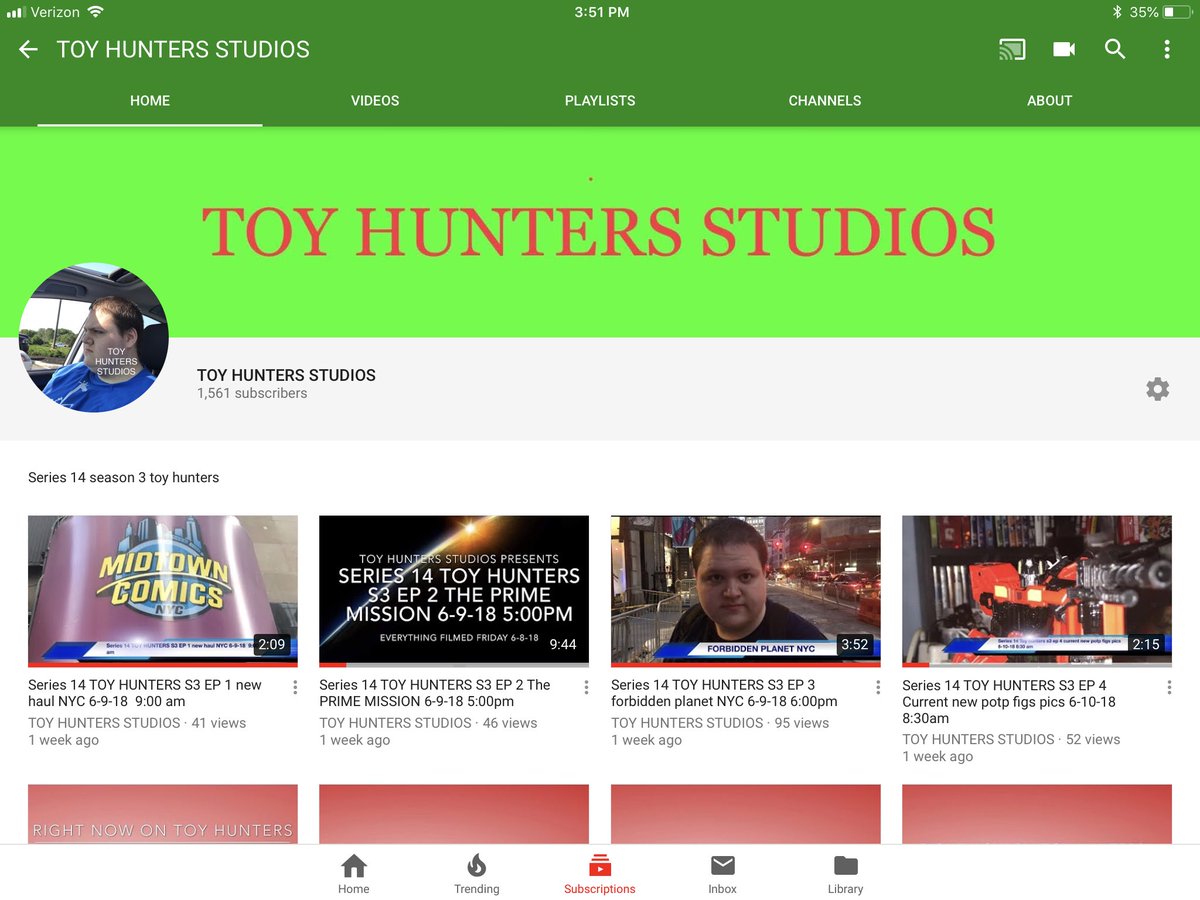Open options for S3 EP 2 video
The image size is (1200, 900).
[586, 687]
